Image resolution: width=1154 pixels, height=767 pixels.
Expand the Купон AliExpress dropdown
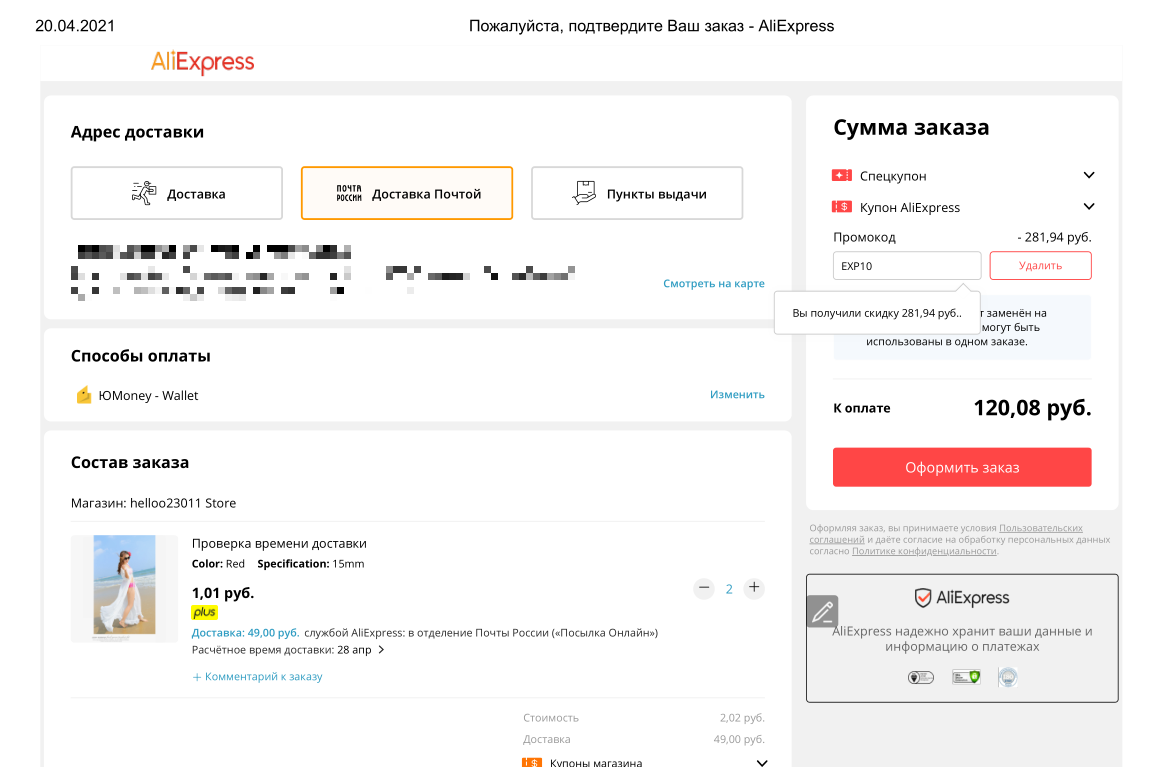point(1089,207)
